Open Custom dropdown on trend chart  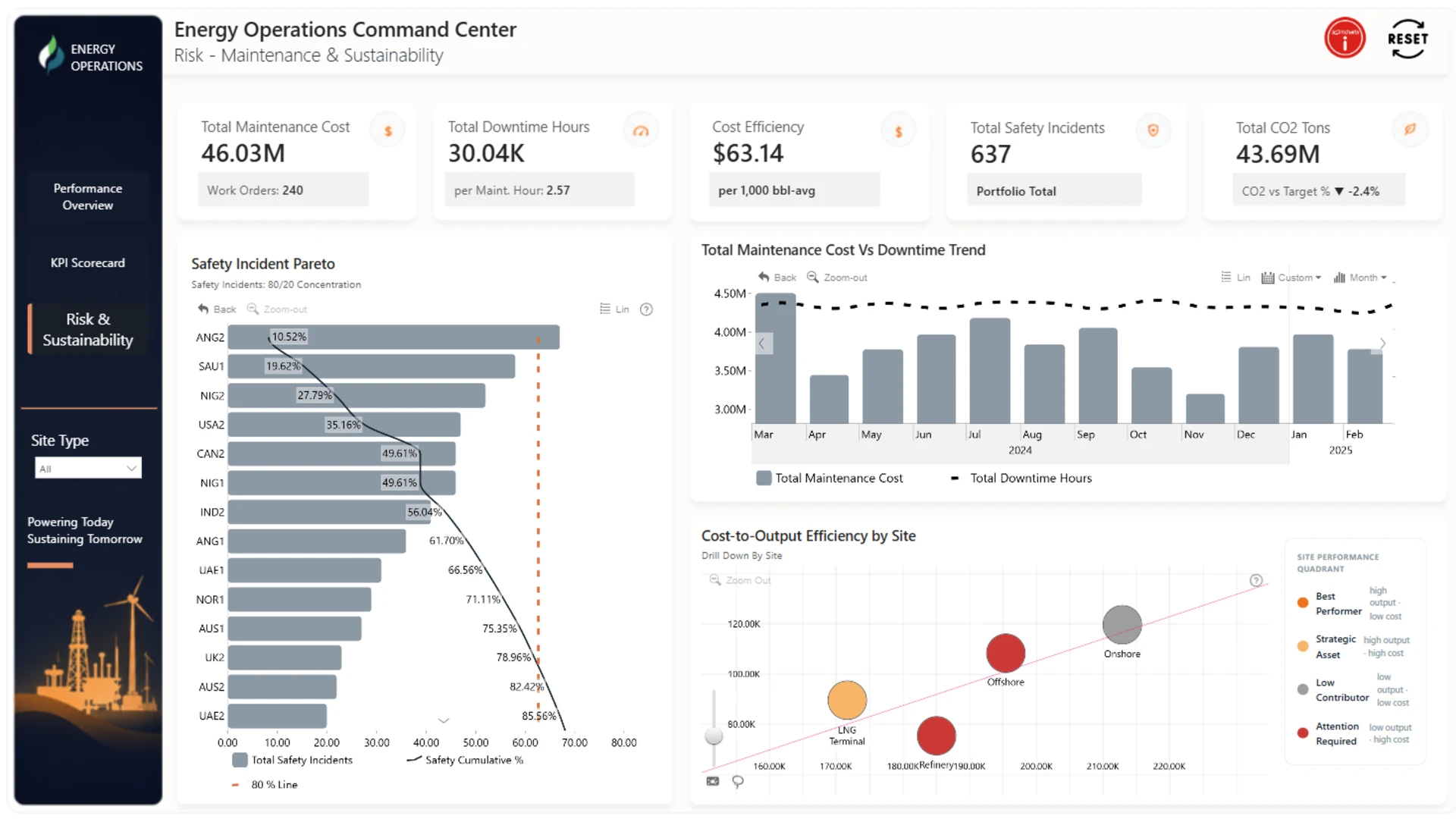click(x=1291, y=278)
